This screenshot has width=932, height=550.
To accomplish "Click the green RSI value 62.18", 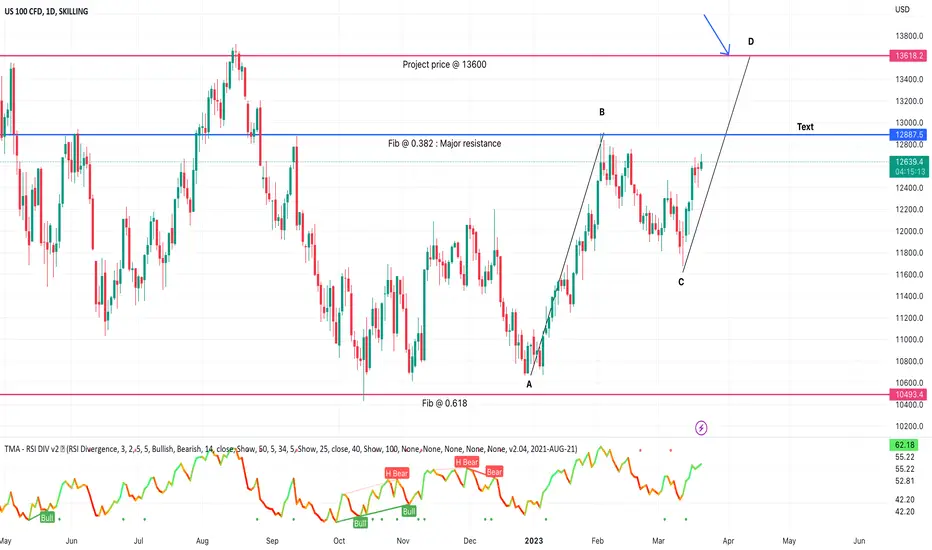I will point(904,445).
